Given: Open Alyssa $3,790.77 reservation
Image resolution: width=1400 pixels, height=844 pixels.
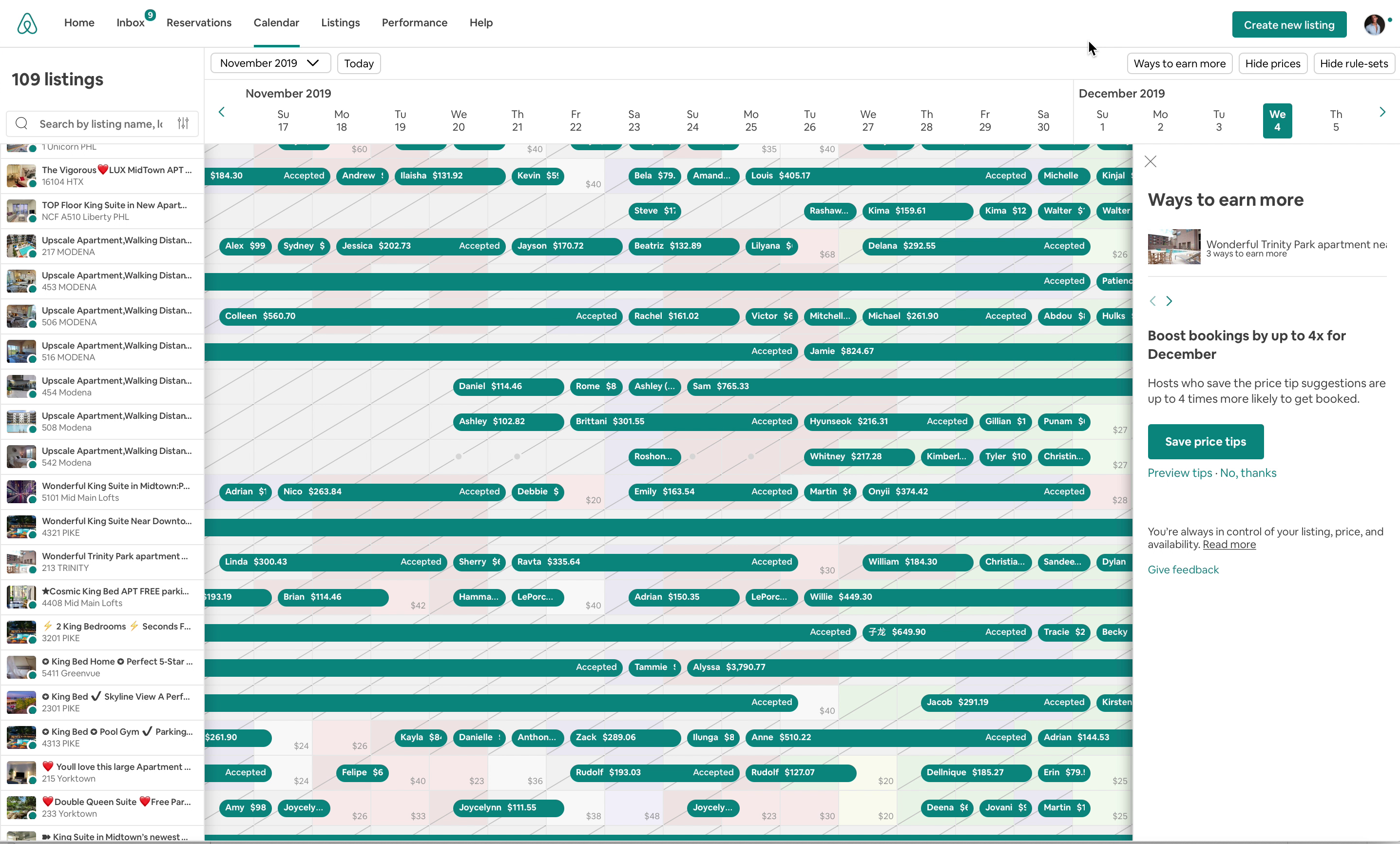Looking at the screenshot, I should pyautogui.click(x=910, y=667).
